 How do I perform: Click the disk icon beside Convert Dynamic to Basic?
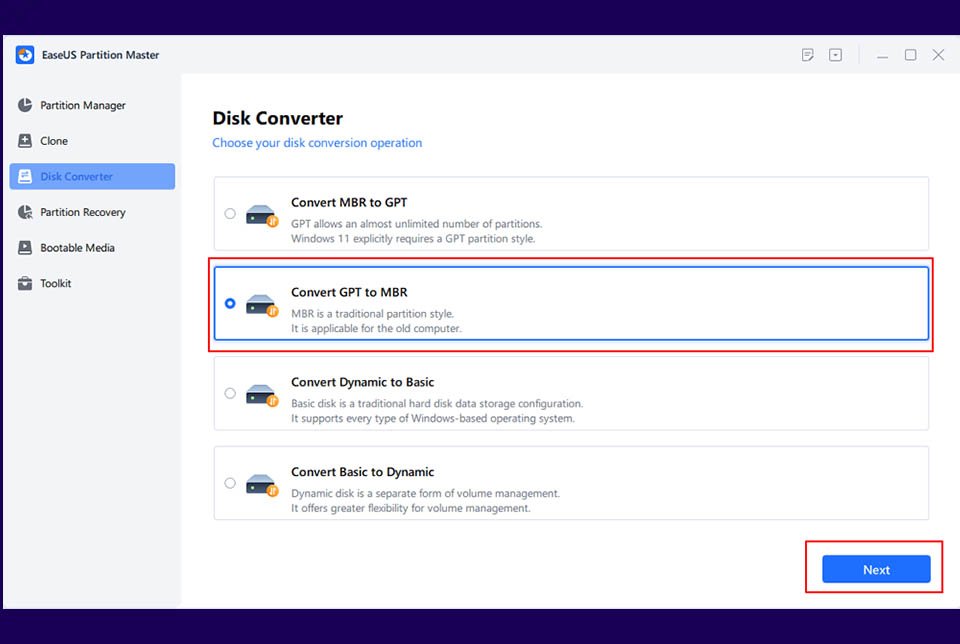tap(262, 395)
